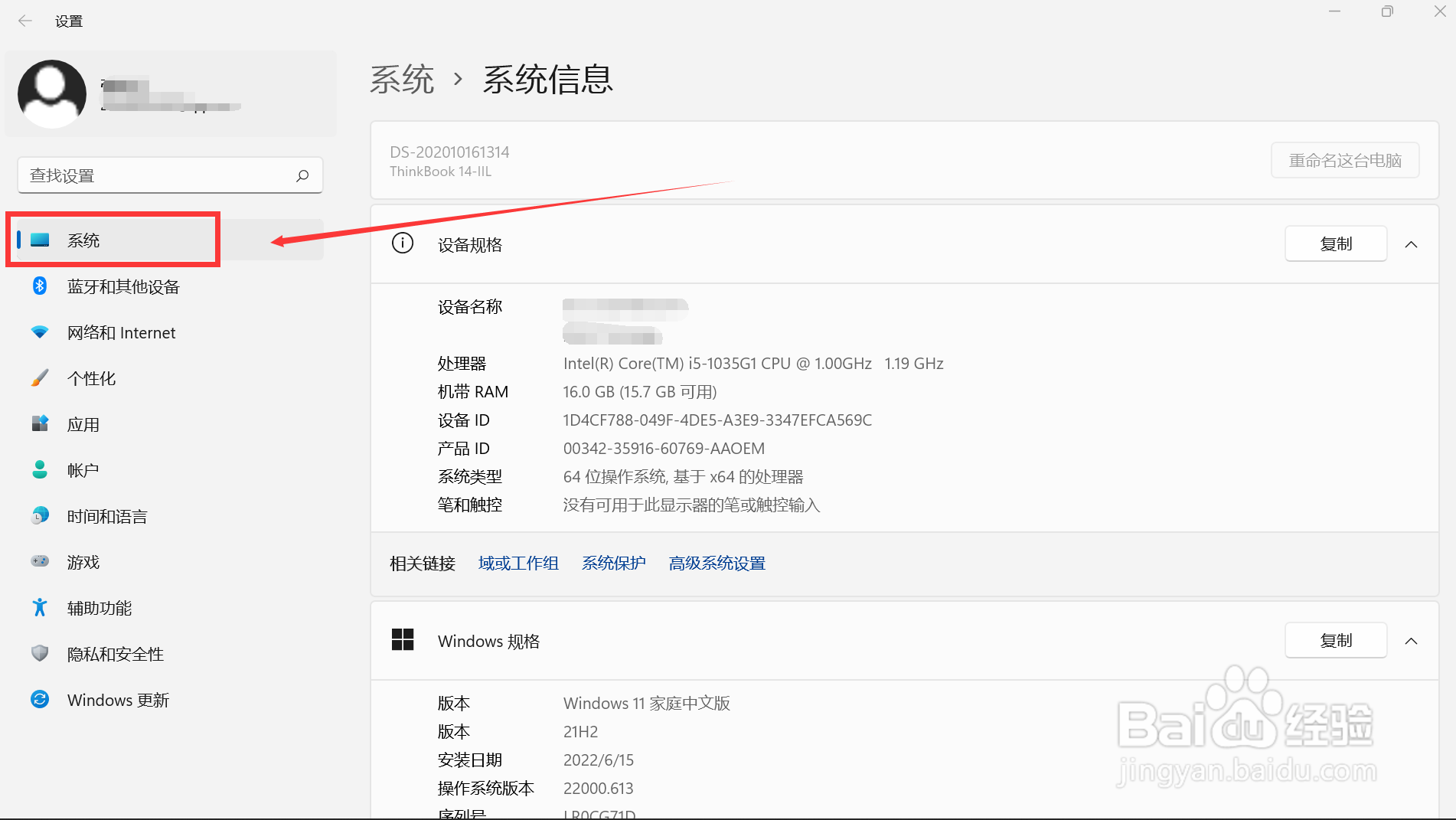Open the 高级系统设置 link
1456x820 pixels.
(717, 563)
